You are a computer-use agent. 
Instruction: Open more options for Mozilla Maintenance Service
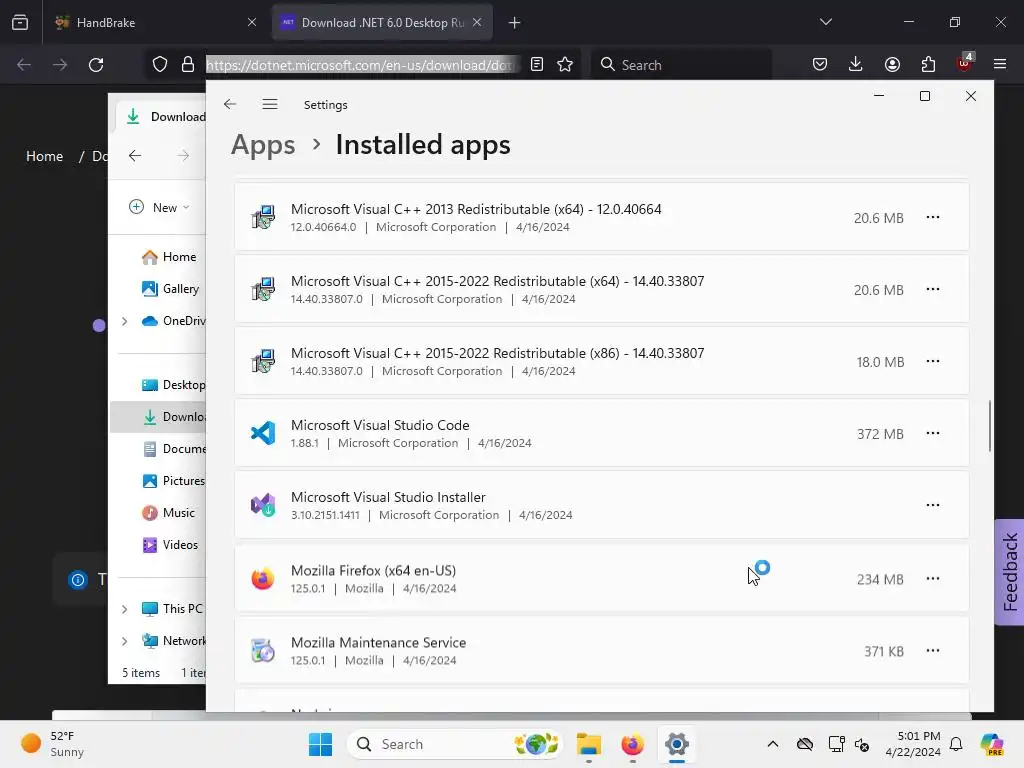point(933,650)
